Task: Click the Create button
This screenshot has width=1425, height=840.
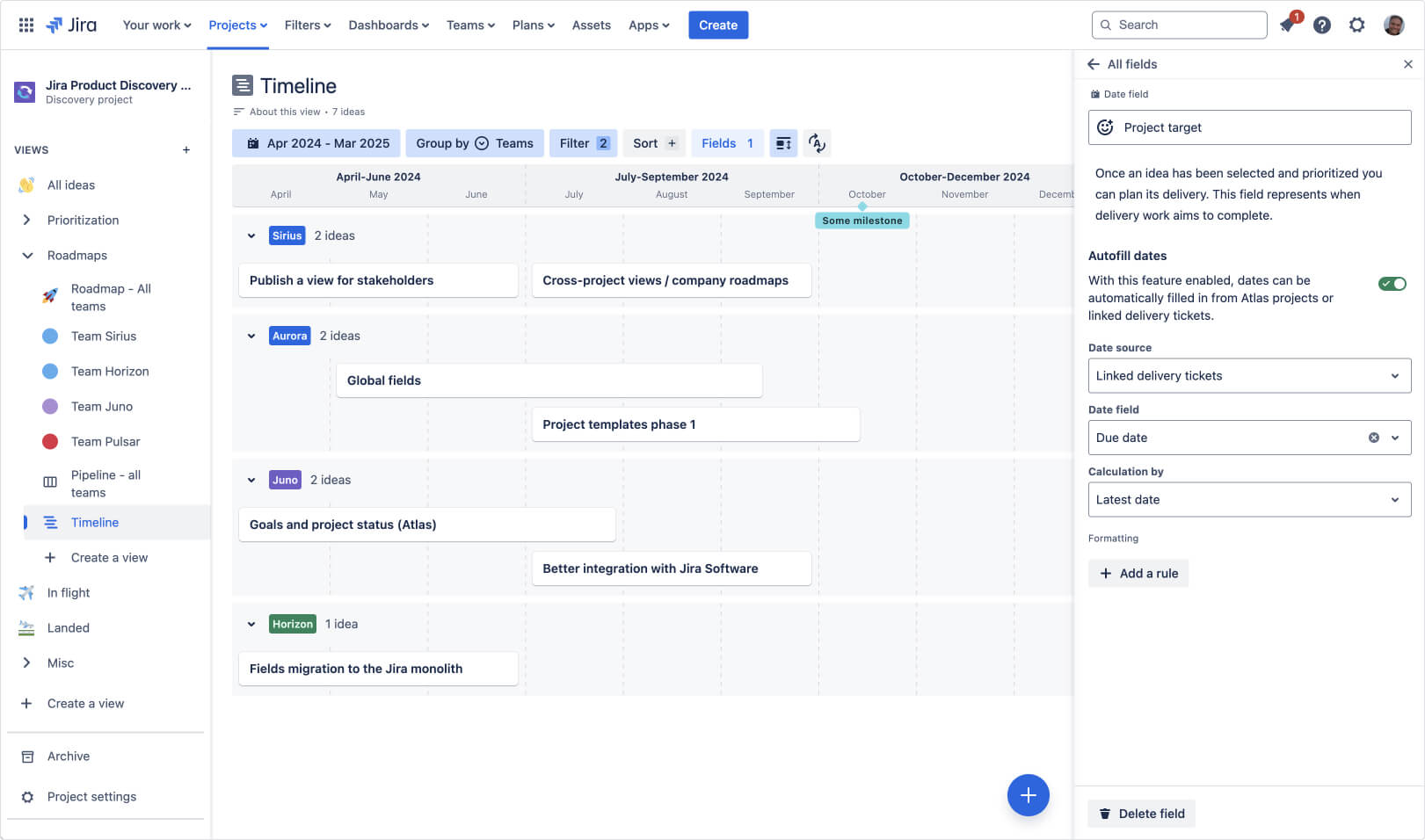Action: [718, 25]
